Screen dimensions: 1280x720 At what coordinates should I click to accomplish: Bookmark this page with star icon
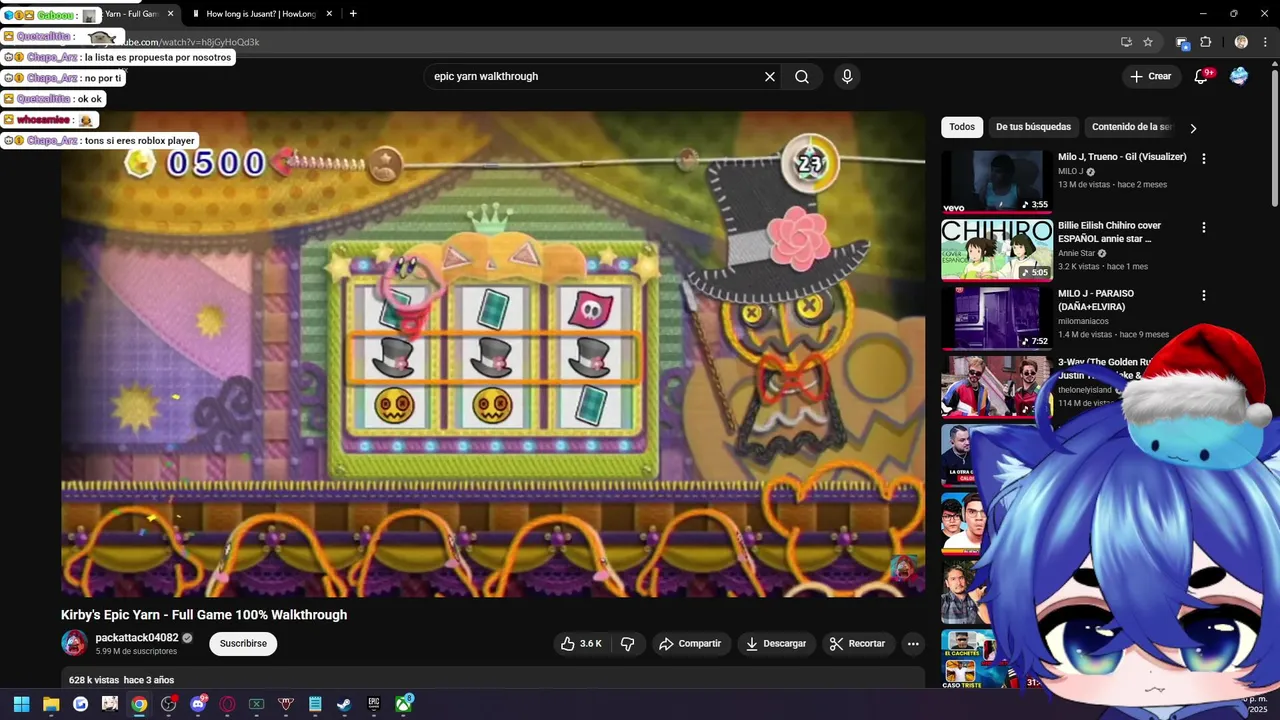[1148, 42]
